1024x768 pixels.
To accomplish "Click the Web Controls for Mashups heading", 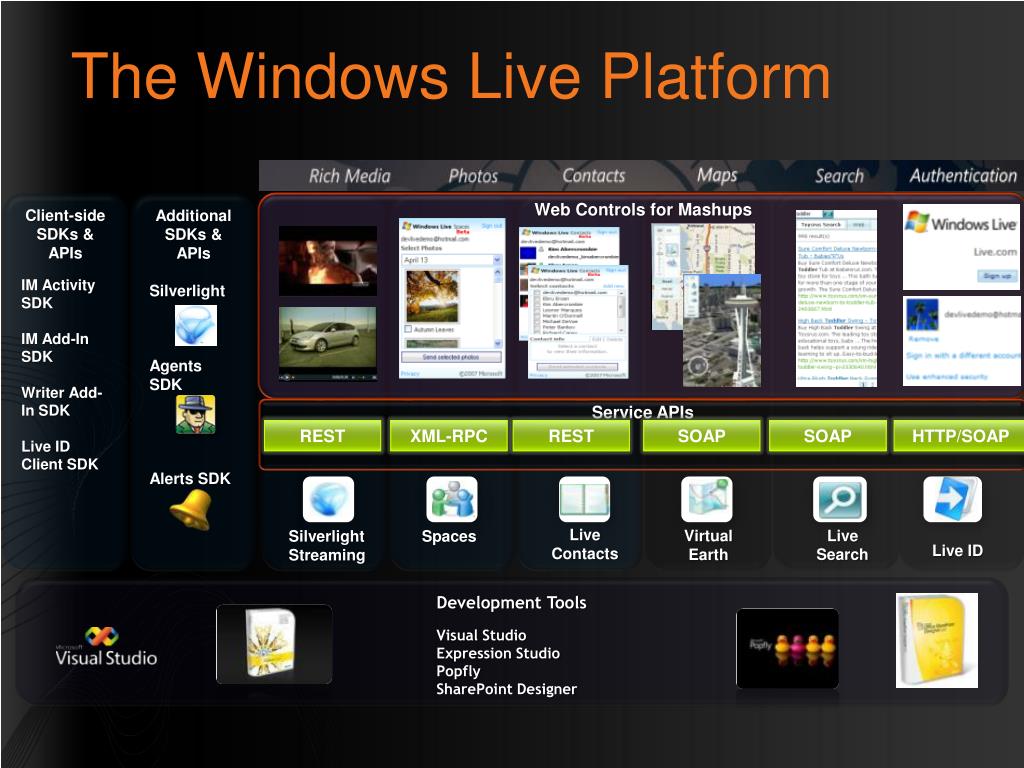I will tap(643, 210).
